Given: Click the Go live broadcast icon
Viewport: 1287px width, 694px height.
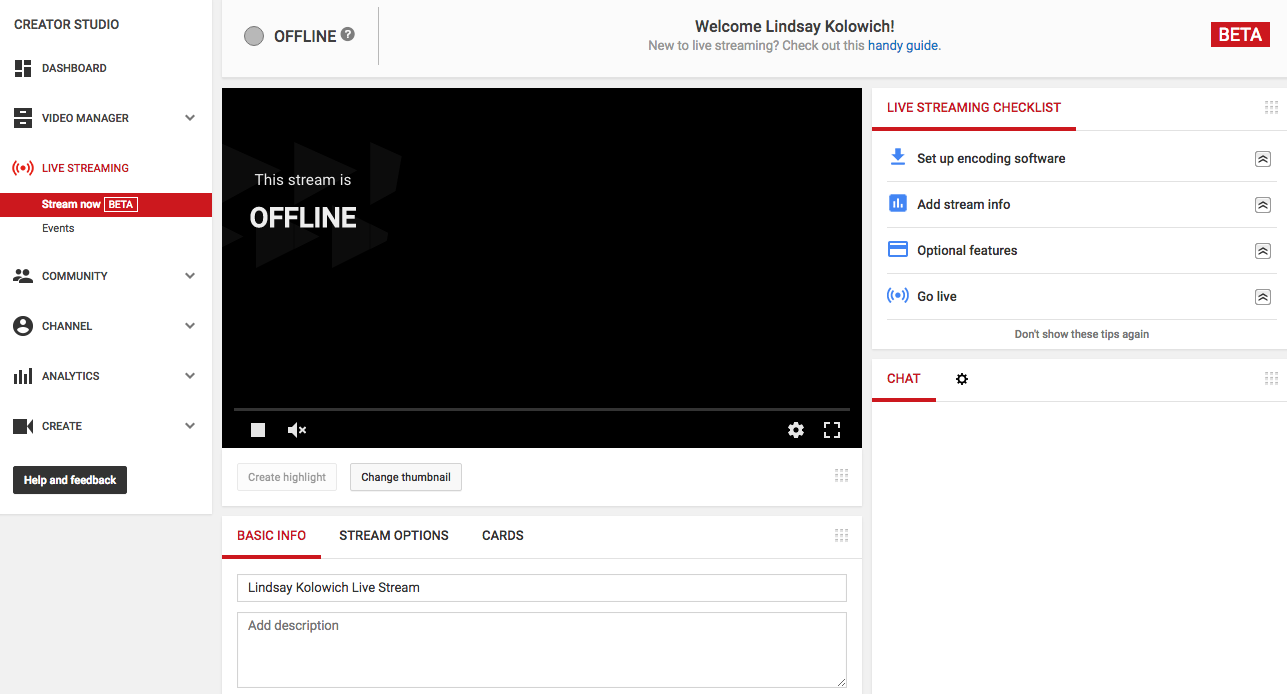Looking at the screenshot, I should [898, 295].
